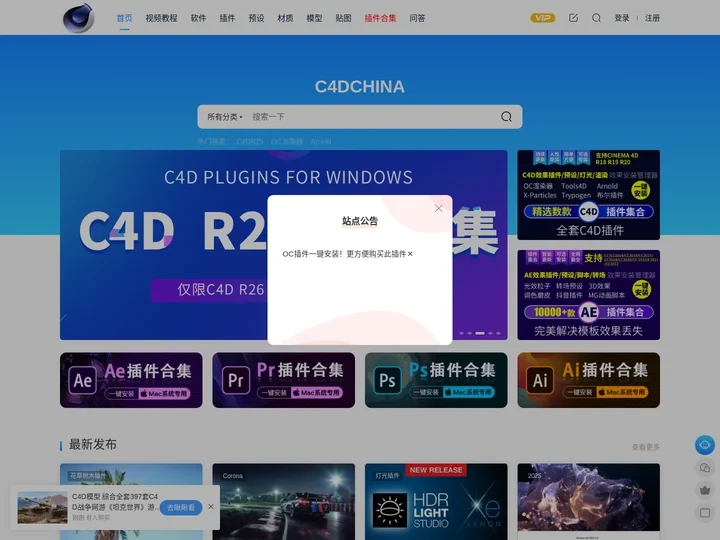Open 查看更多 link in 最新发布
Screen dimensions: 720x540
pos(646,447)
